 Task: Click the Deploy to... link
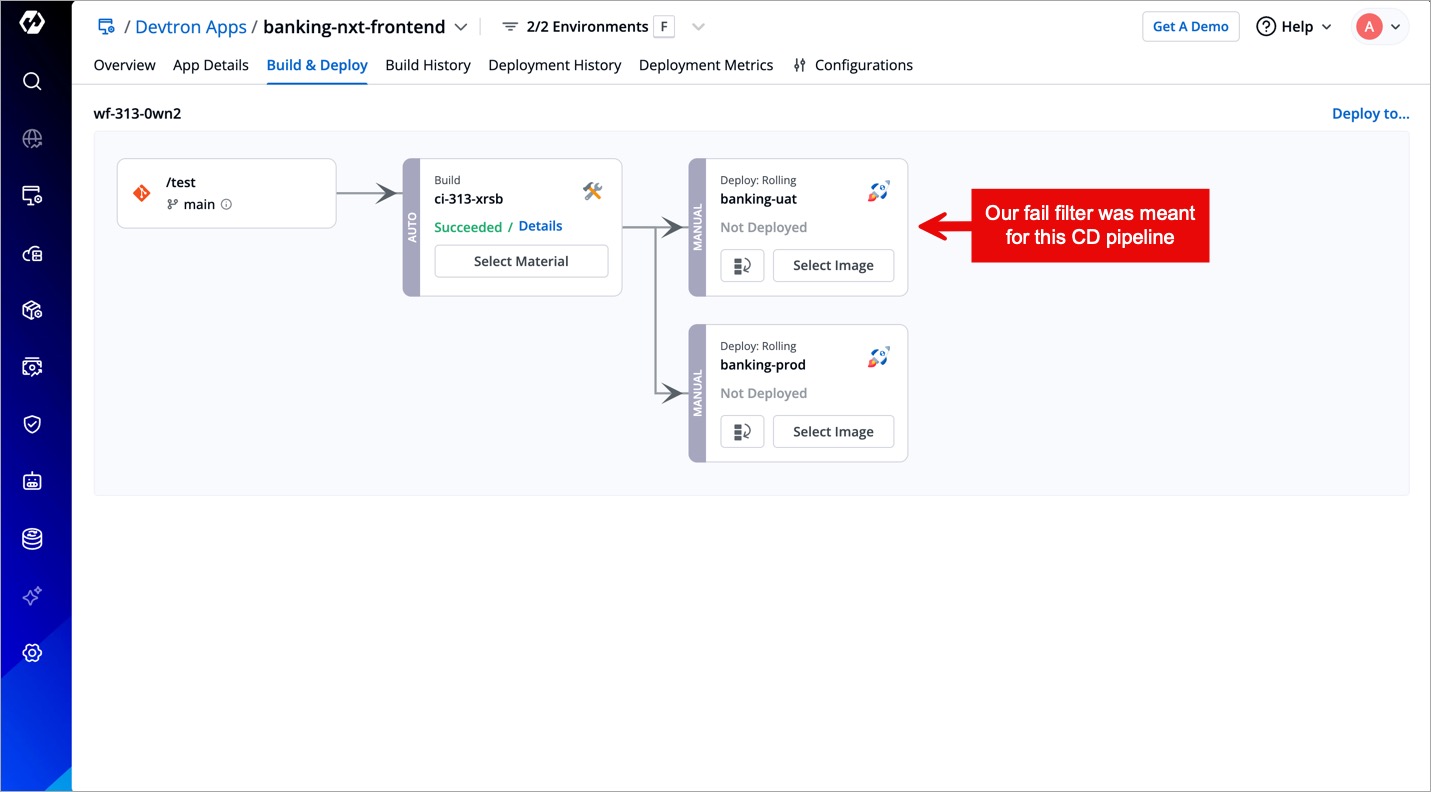[1370, 114]
